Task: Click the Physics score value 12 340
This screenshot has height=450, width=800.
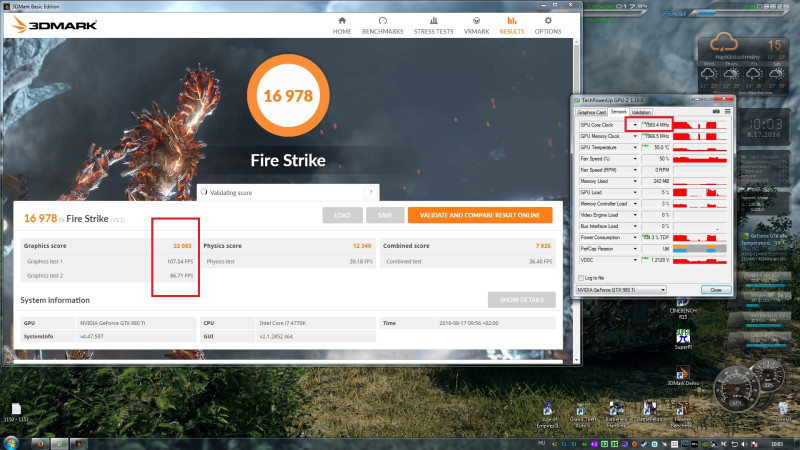Action: click(362, 246)
